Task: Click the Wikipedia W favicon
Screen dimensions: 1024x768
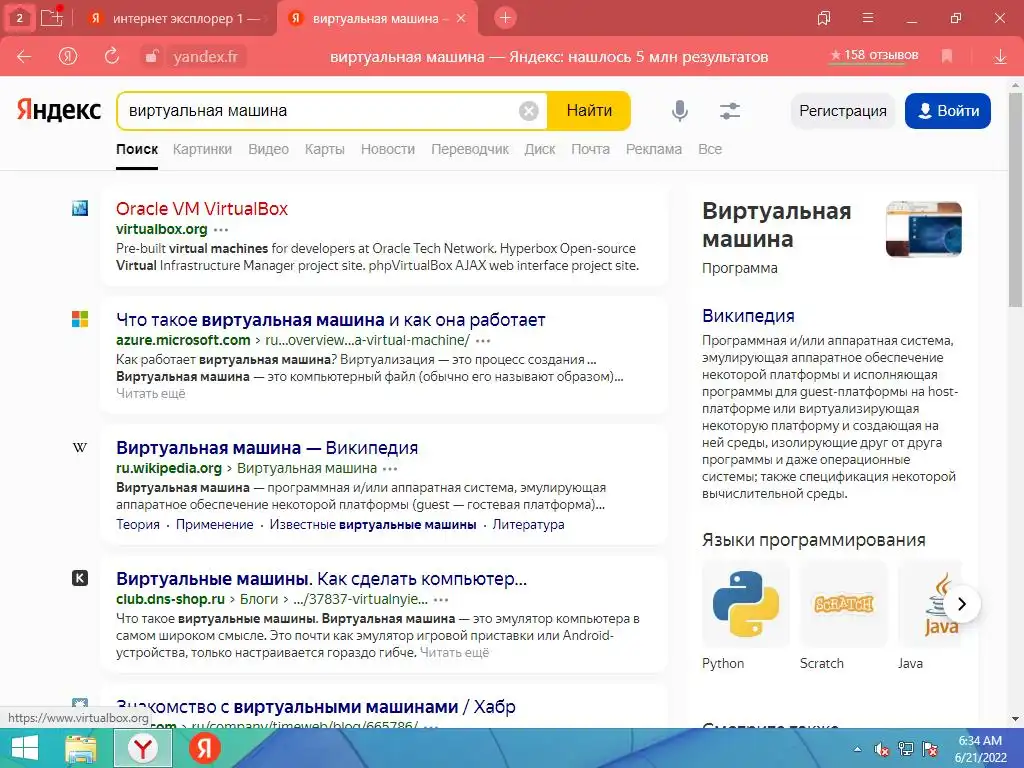Action: point(80,447)
